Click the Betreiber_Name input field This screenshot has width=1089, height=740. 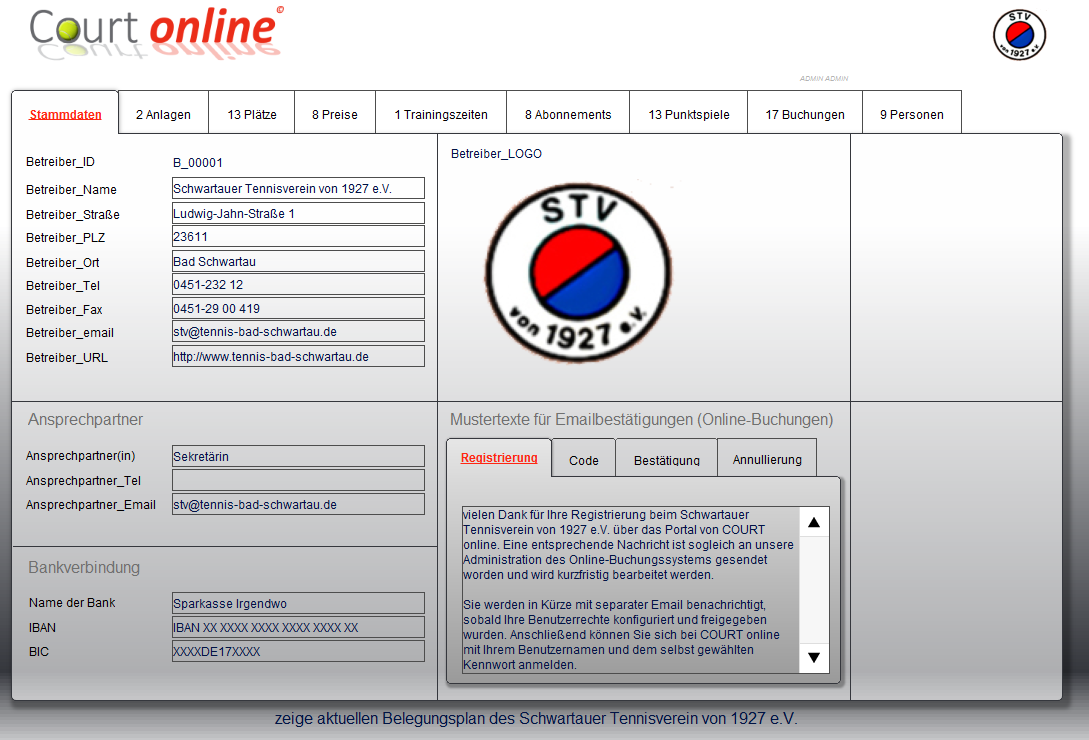tap(298, 188)
